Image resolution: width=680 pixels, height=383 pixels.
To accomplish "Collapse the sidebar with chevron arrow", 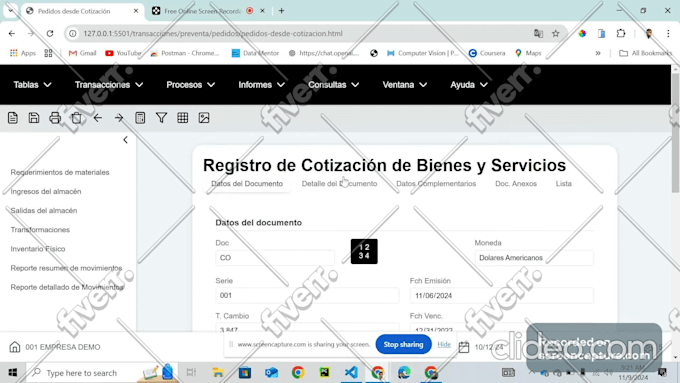I will point(125,140).
